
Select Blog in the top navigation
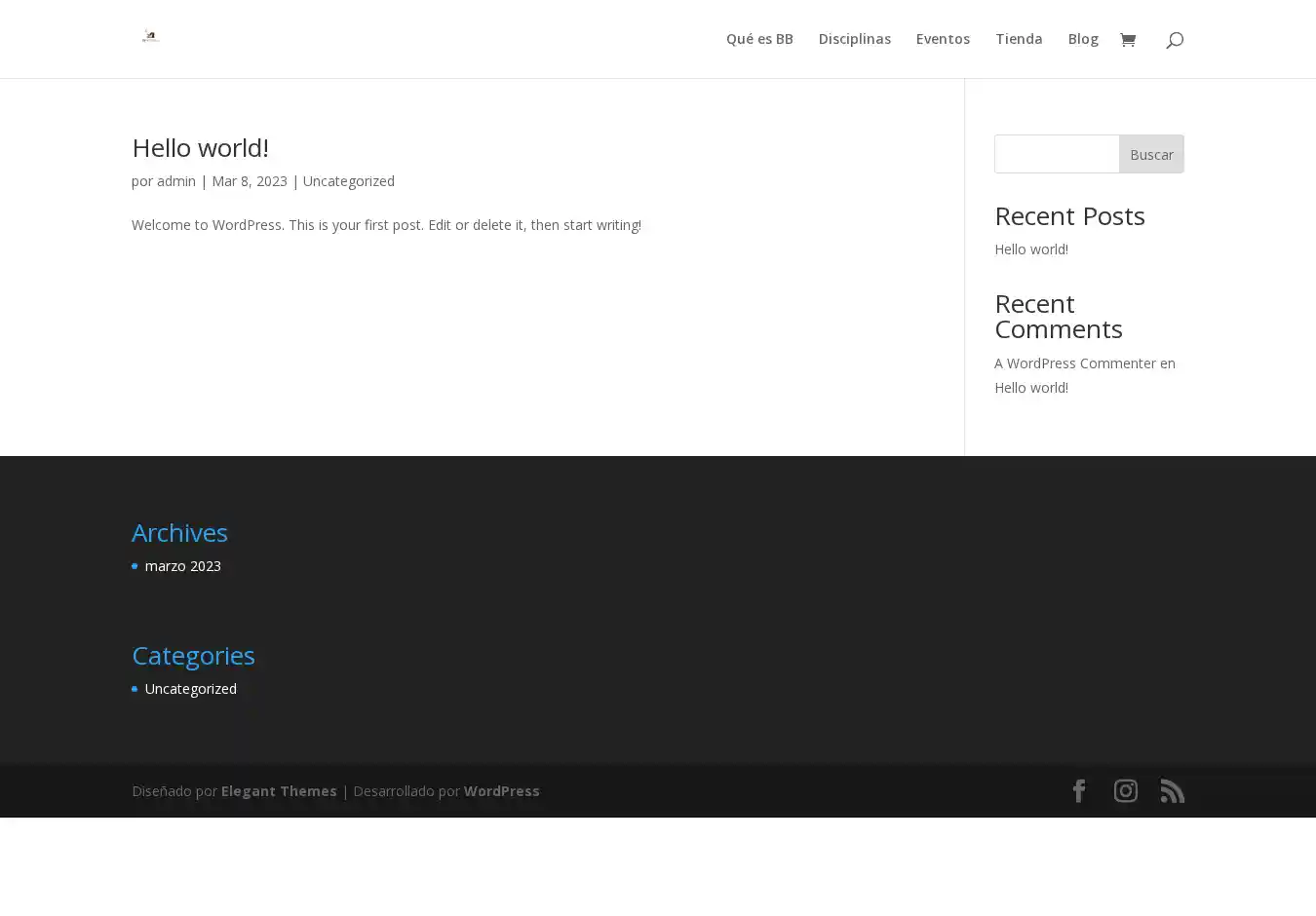[1082, 39]
